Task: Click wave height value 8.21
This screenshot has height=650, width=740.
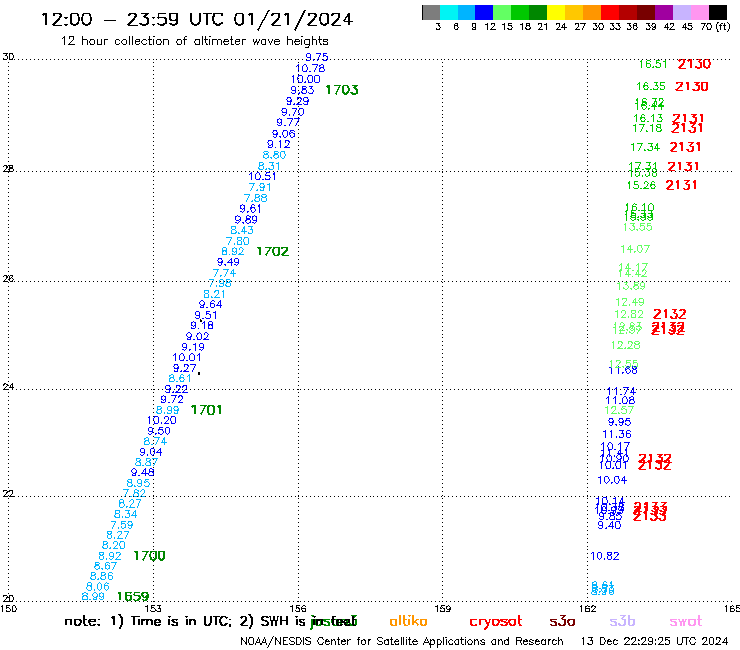Action: [x=214, y=294]
